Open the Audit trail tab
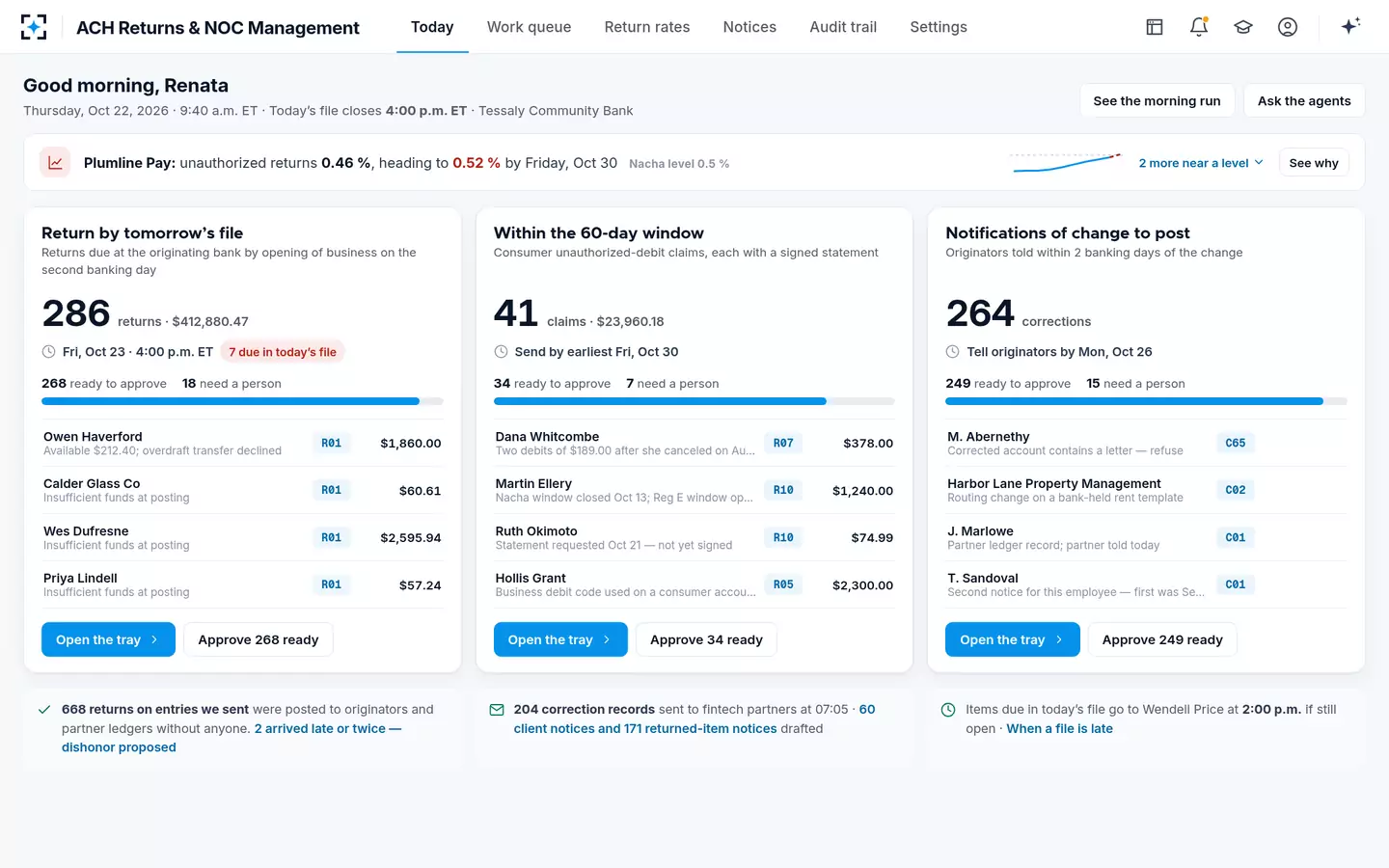Viewport: 1389px width, 868px height. coord(843,27)
